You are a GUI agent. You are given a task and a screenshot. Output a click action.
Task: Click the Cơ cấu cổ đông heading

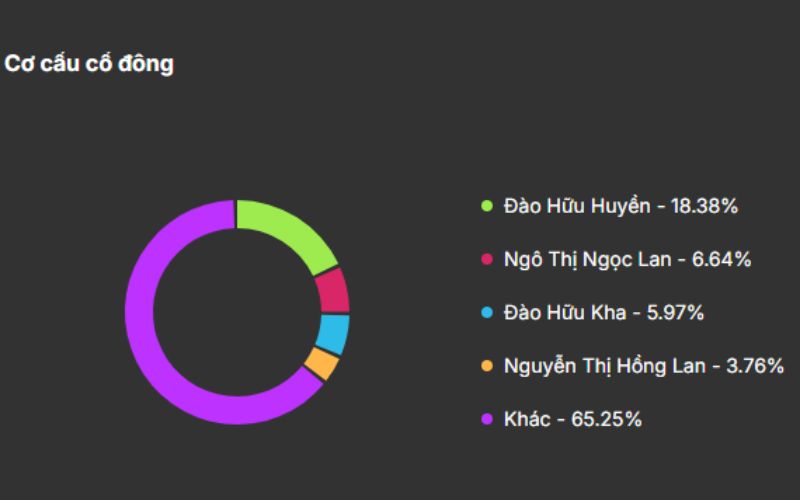click(x=89, y=64)
